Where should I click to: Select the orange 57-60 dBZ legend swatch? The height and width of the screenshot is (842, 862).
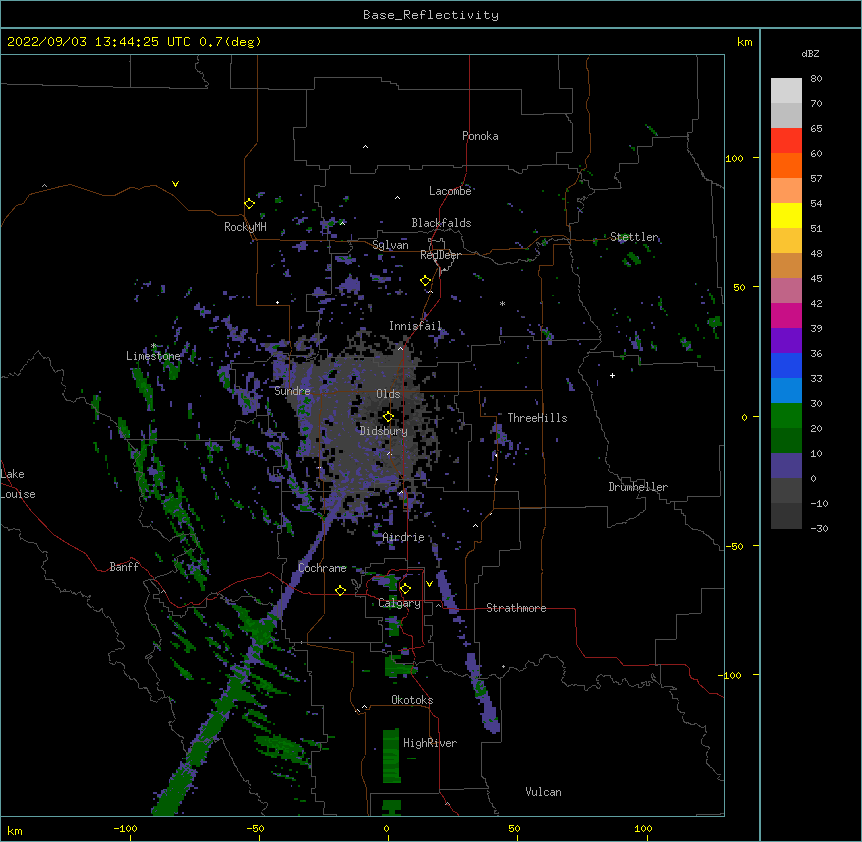coord(786,165)
